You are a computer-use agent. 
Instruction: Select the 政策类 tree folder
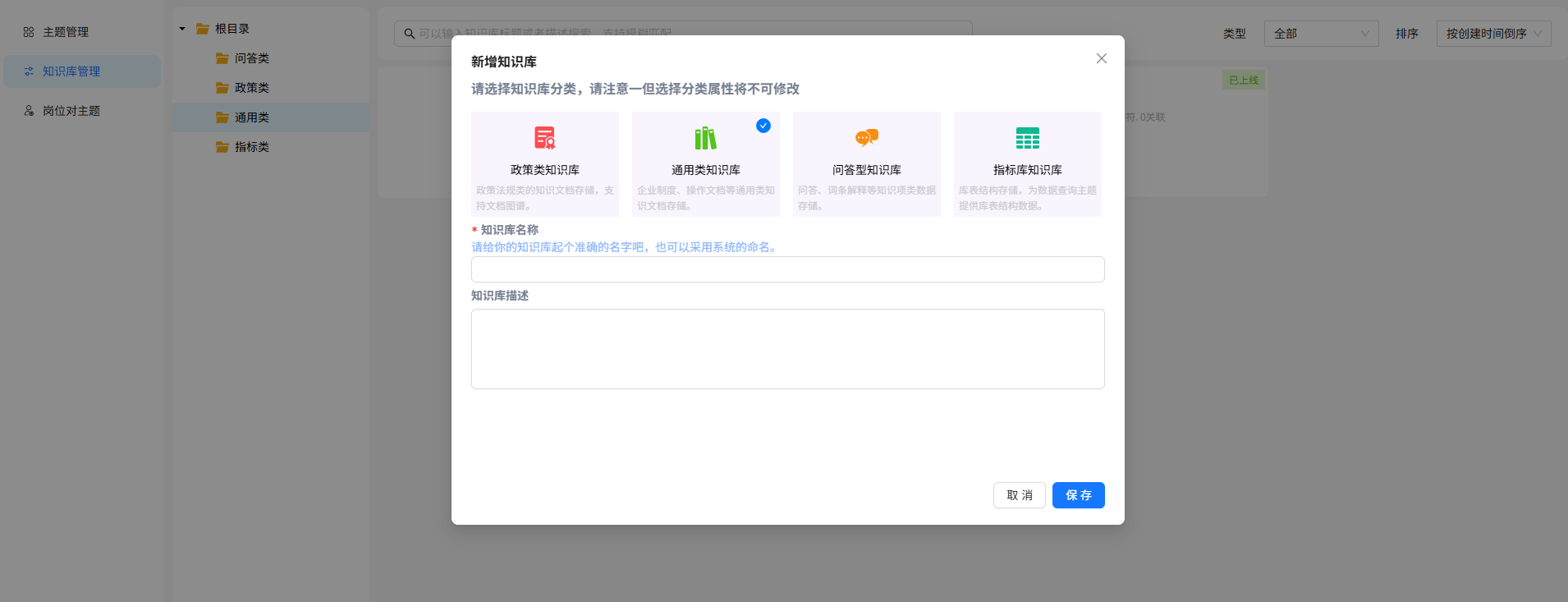251,88
